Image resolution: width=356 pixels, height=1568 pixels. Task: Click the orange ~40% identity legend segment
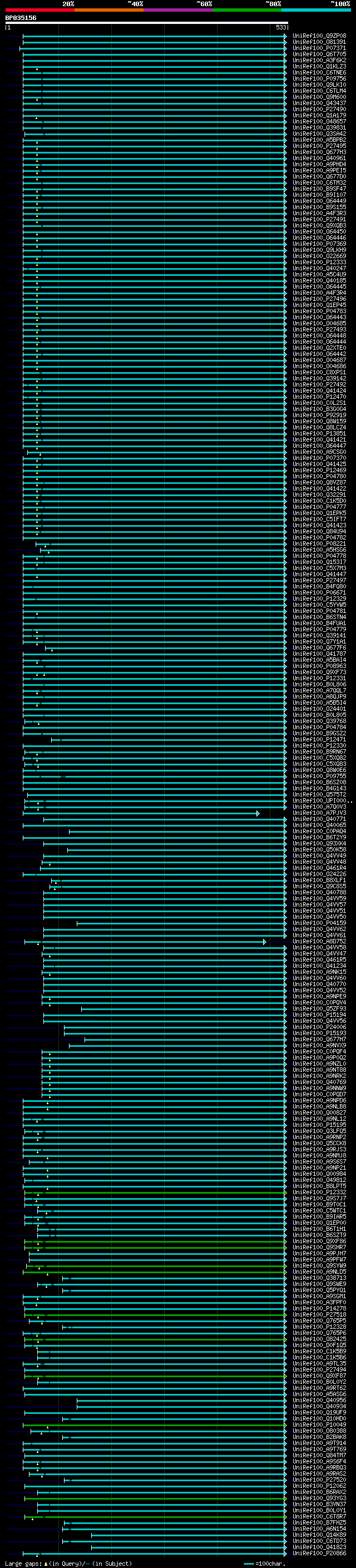[109, 10]
